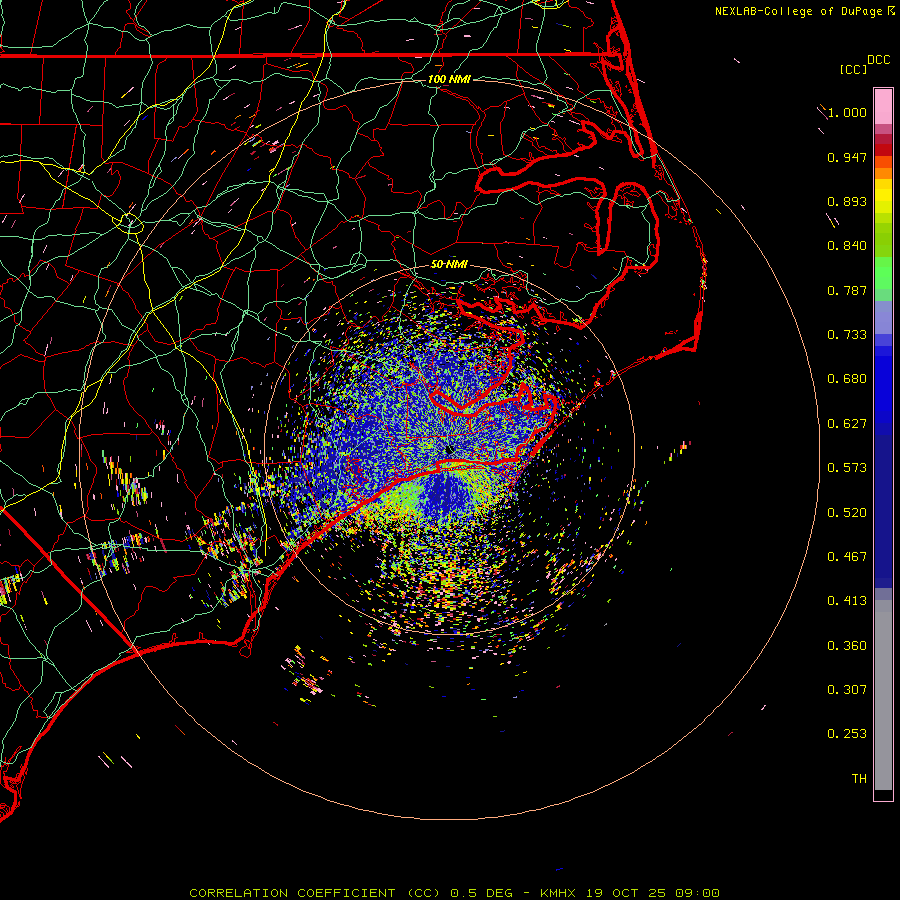Image resolution: width=900 pixels, height=900 pixels.
Task: Select the 0.680 scale value
Action: pyautogui.click(x=847, y=379)
